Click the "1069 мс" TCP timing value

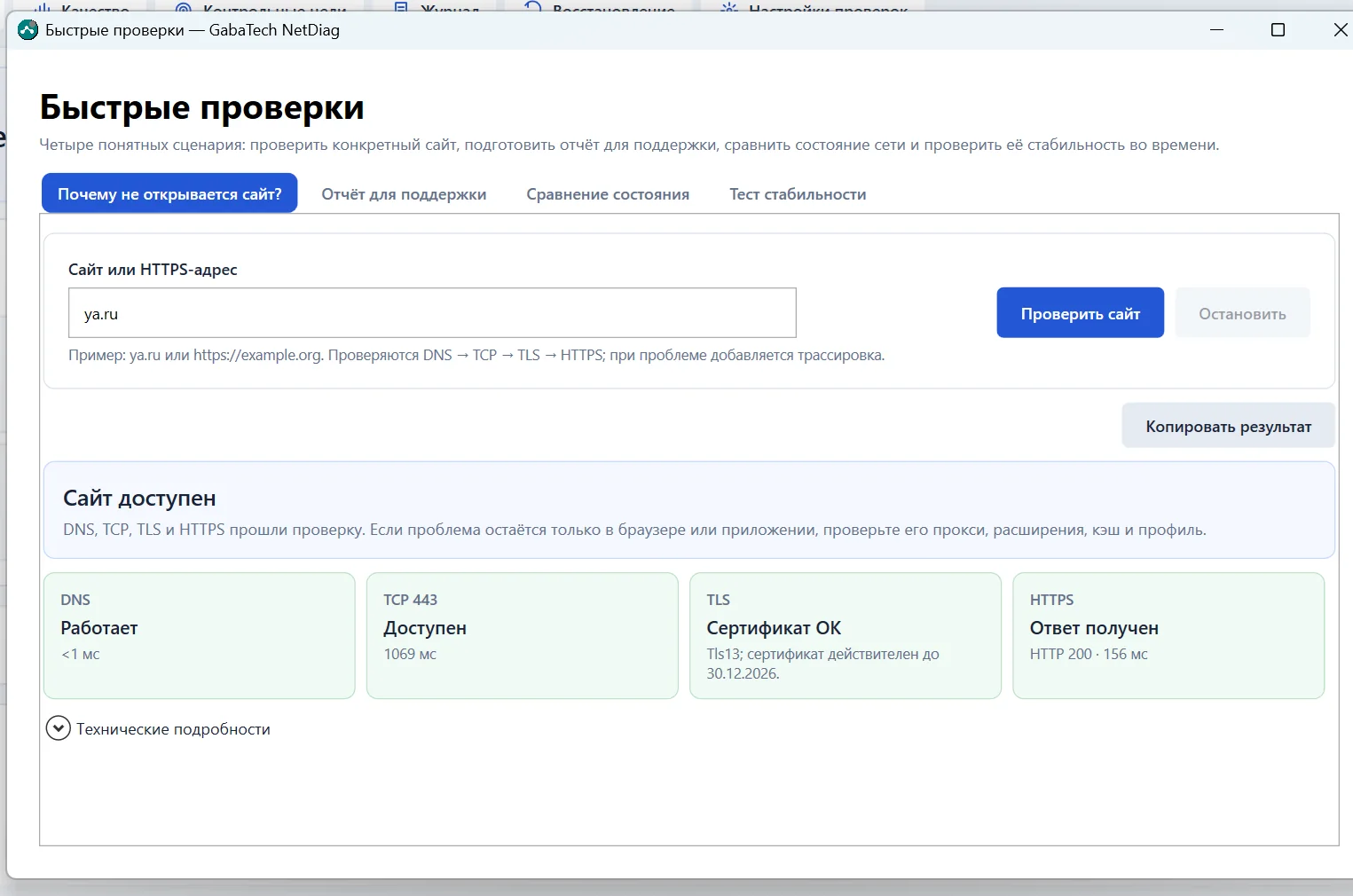coord(410,654)
